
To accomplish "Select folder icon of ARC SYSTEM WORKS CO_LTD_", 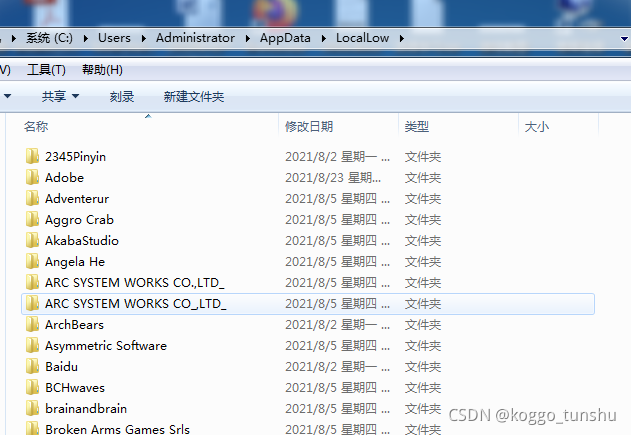I will pyautogui.click(x=32, y=303).
